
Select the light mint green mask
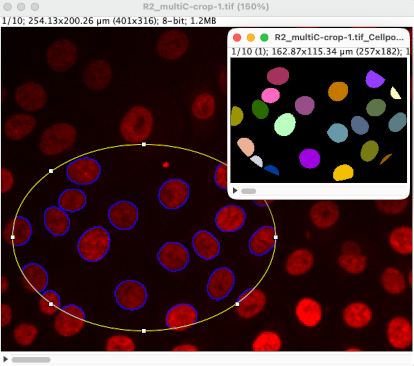click(x=285, y=124)
